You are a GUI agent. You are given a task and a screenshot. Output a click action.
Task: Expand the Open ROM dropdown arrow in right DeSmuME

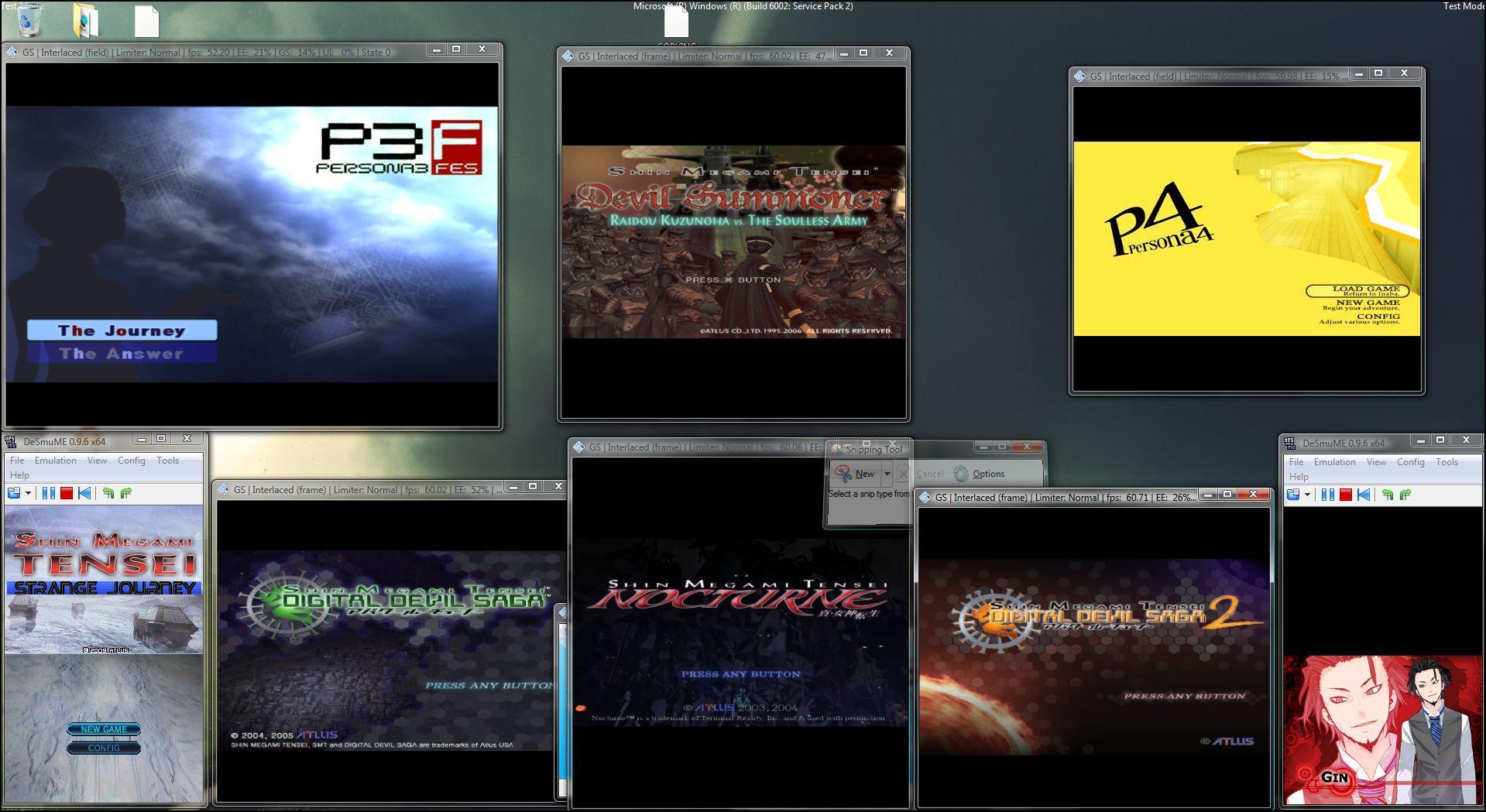(x=1307, y=495)
